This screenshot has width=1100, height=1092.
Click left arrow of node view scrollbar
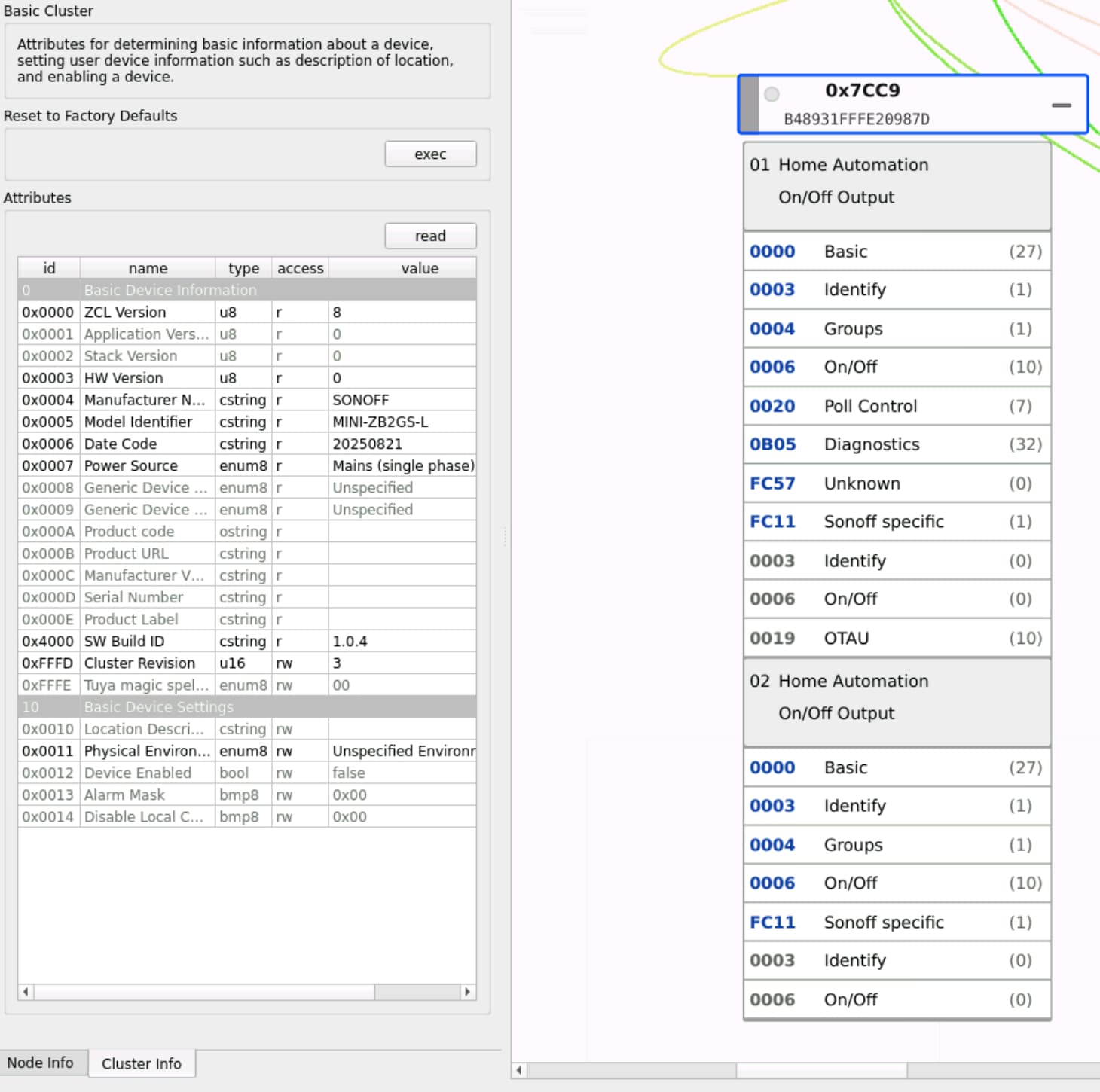pyautogui.click(x=519, y=1070)
